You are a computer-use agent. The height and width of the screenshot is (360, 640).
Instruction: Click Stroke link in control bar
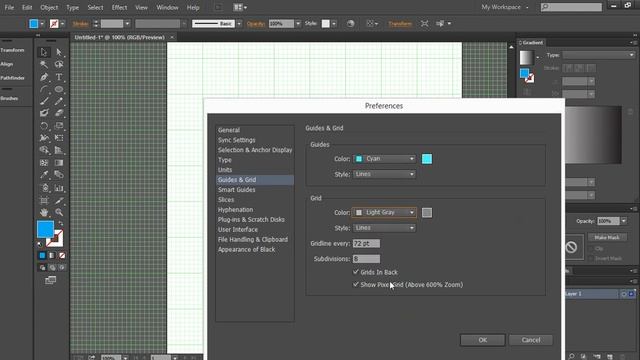pyautogui.click(x=80, y=24)
